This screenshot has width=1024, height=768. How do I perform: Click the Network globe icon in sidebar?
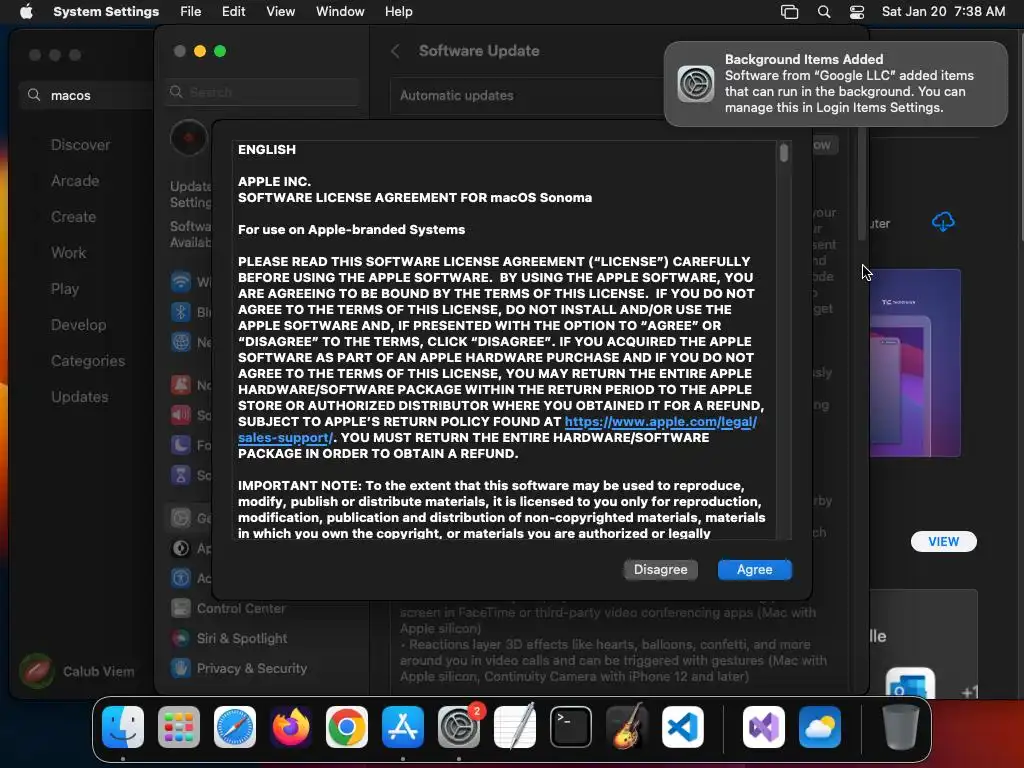coord(181,342)
